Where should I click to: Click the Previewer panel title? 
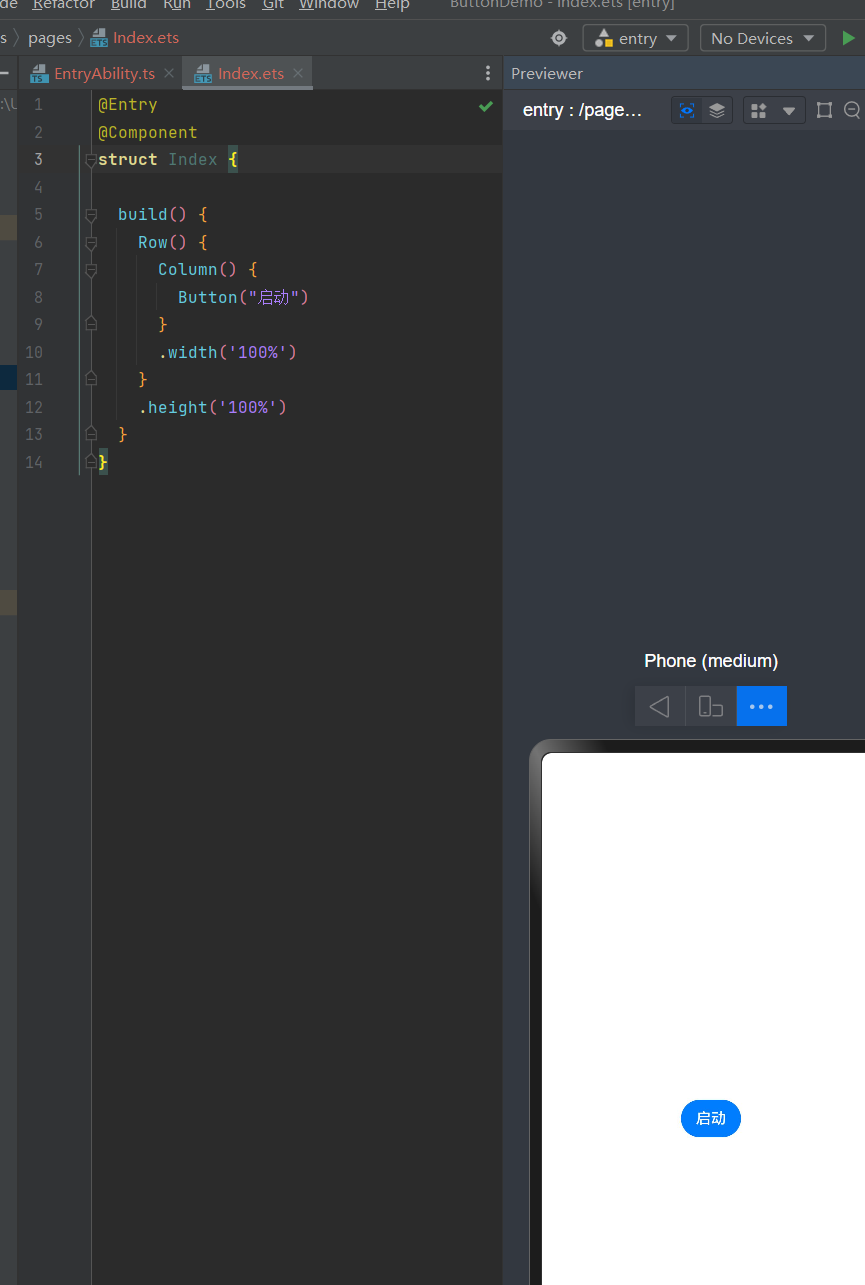[547, 73]
